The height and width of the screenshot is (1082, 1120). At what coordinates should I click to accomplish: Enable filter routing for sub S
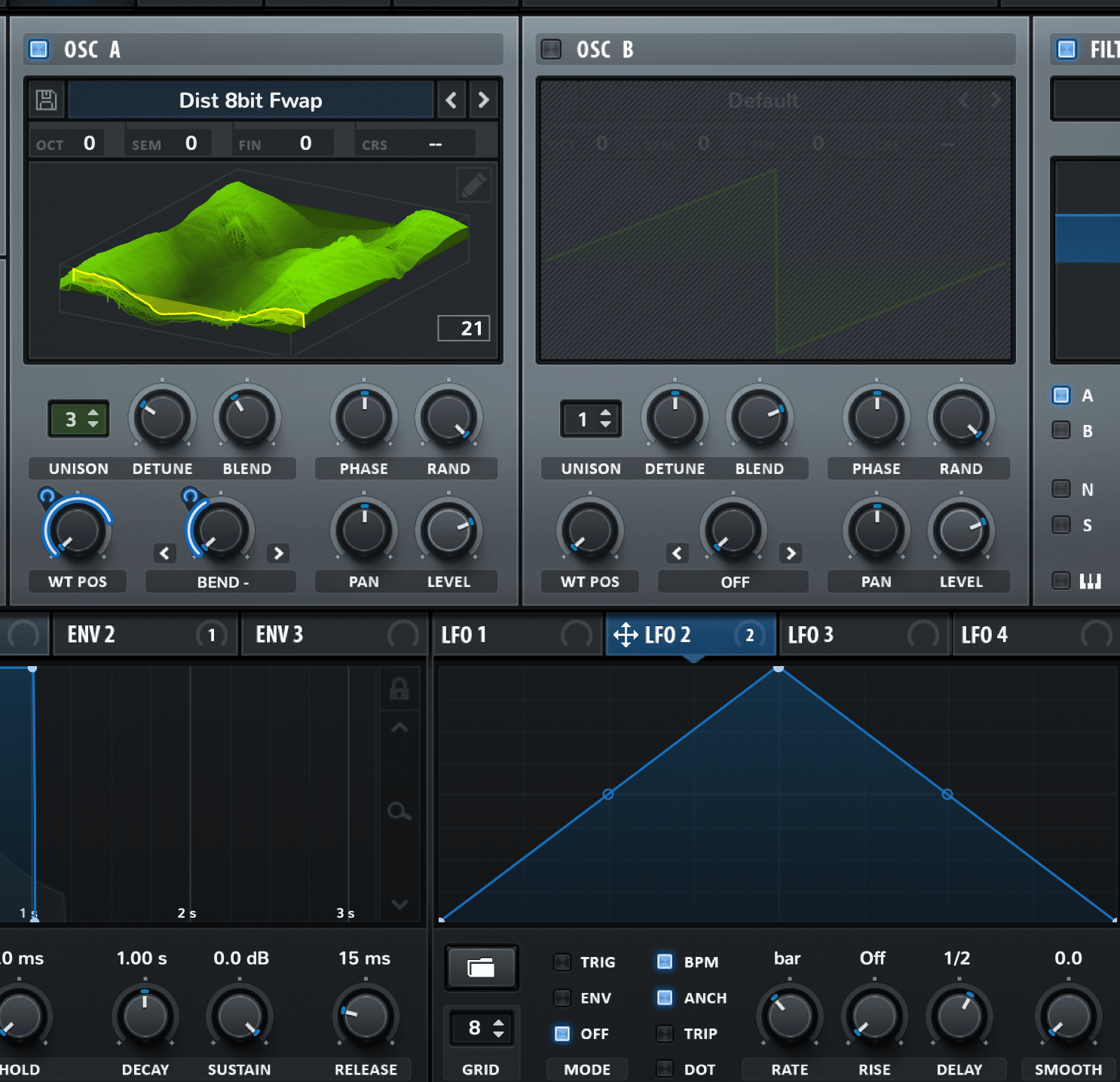tap(1061, 524)
